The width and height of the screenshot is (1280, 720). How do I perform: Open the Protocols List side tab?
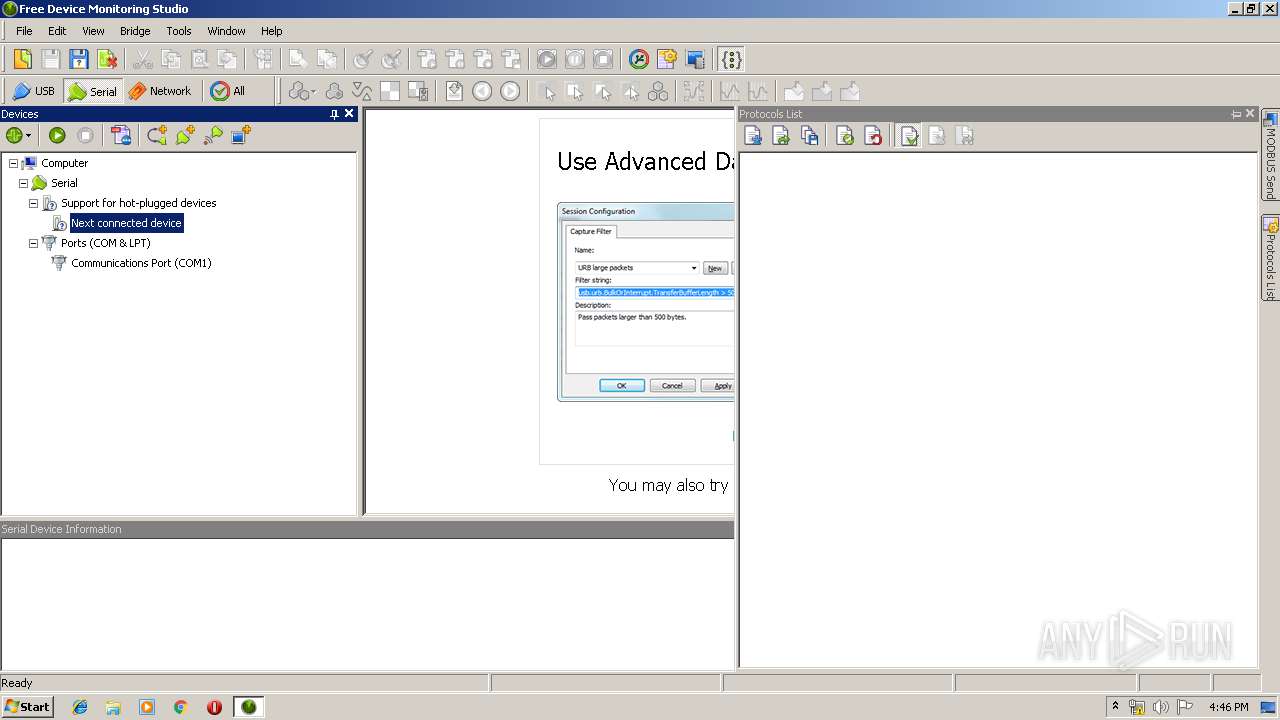(x=1270, y=258)
